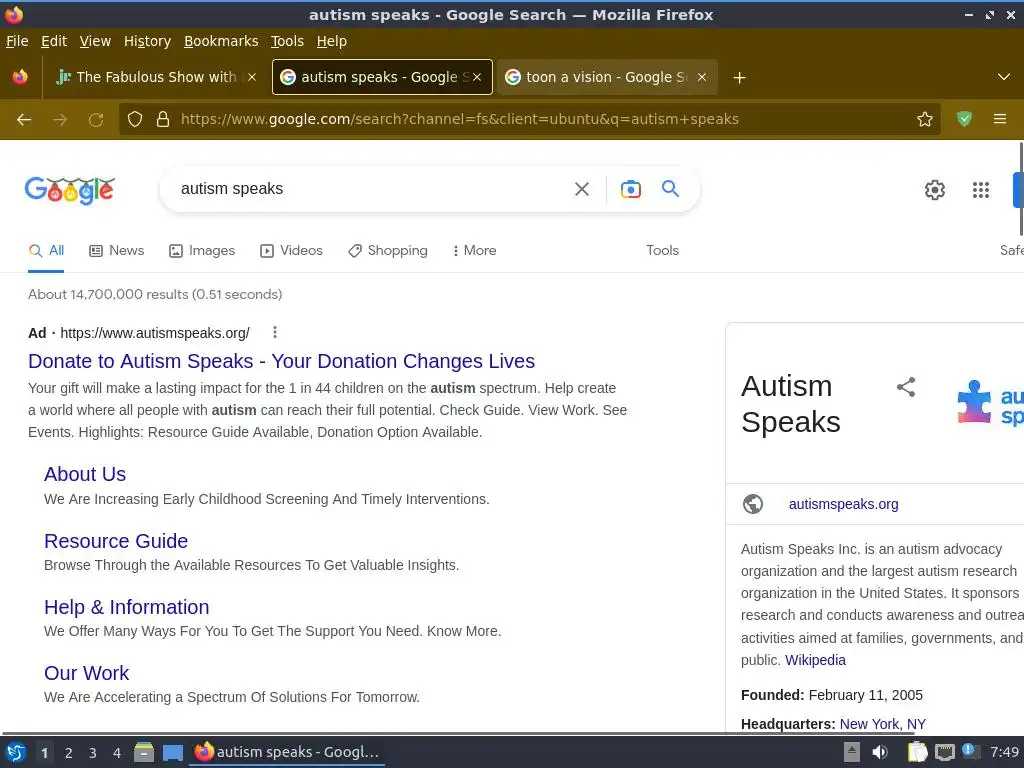Click the removable media tray icon

tap(852, 752)
